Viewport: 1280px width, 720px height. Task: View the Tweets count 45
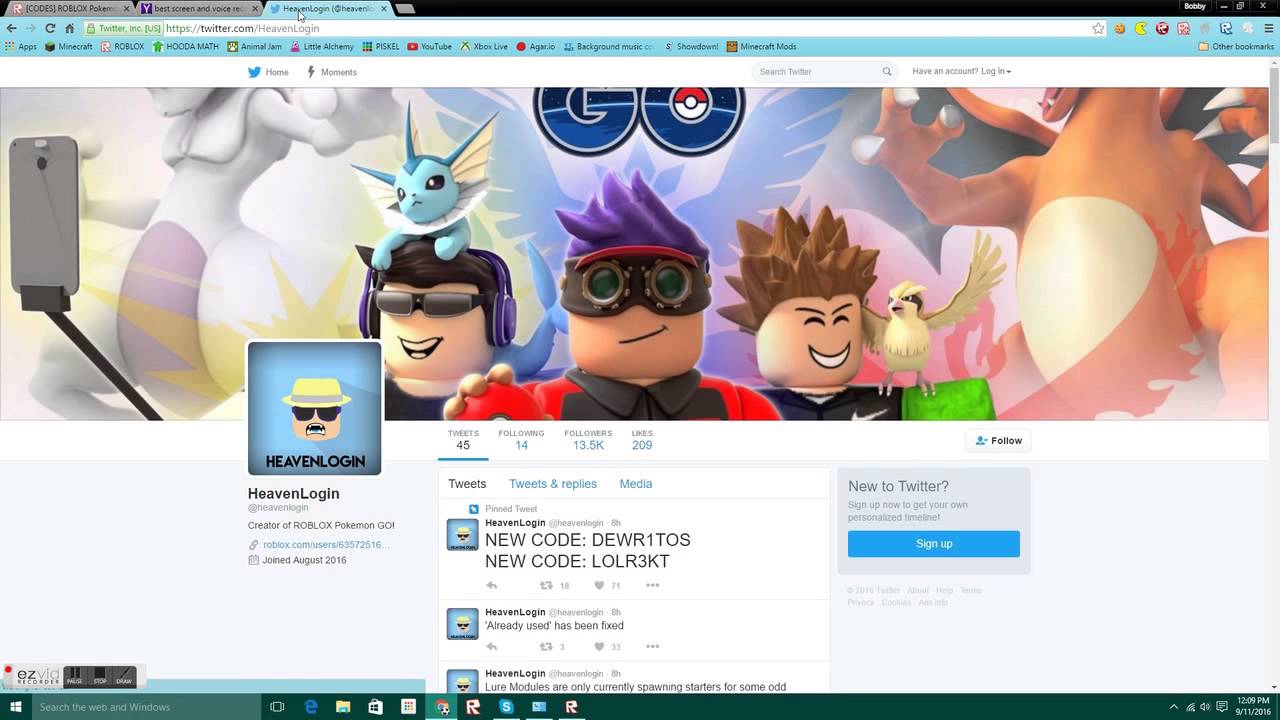point(463,440)
